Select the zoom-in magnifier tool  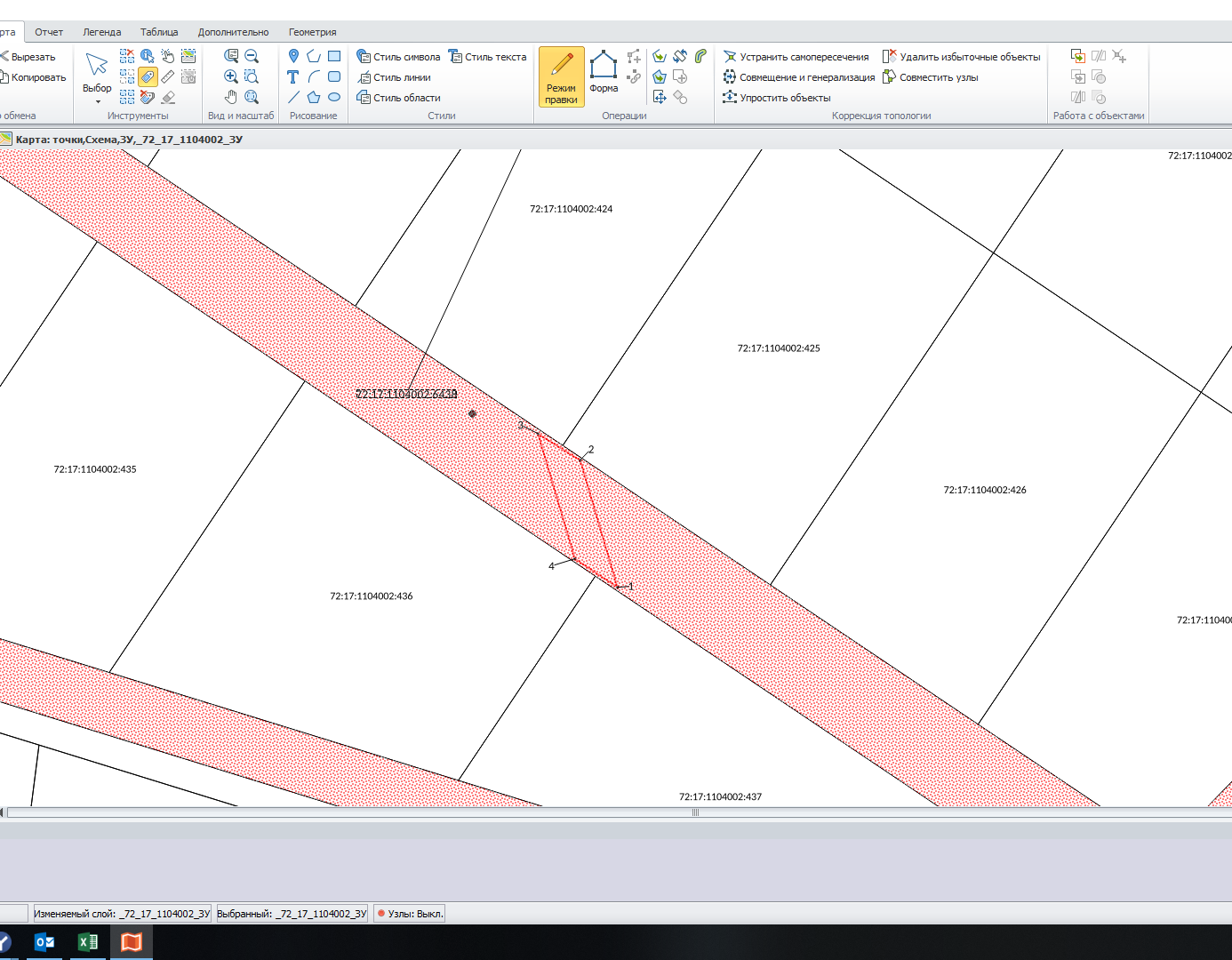pyautogui.click(x=231, y=77)
